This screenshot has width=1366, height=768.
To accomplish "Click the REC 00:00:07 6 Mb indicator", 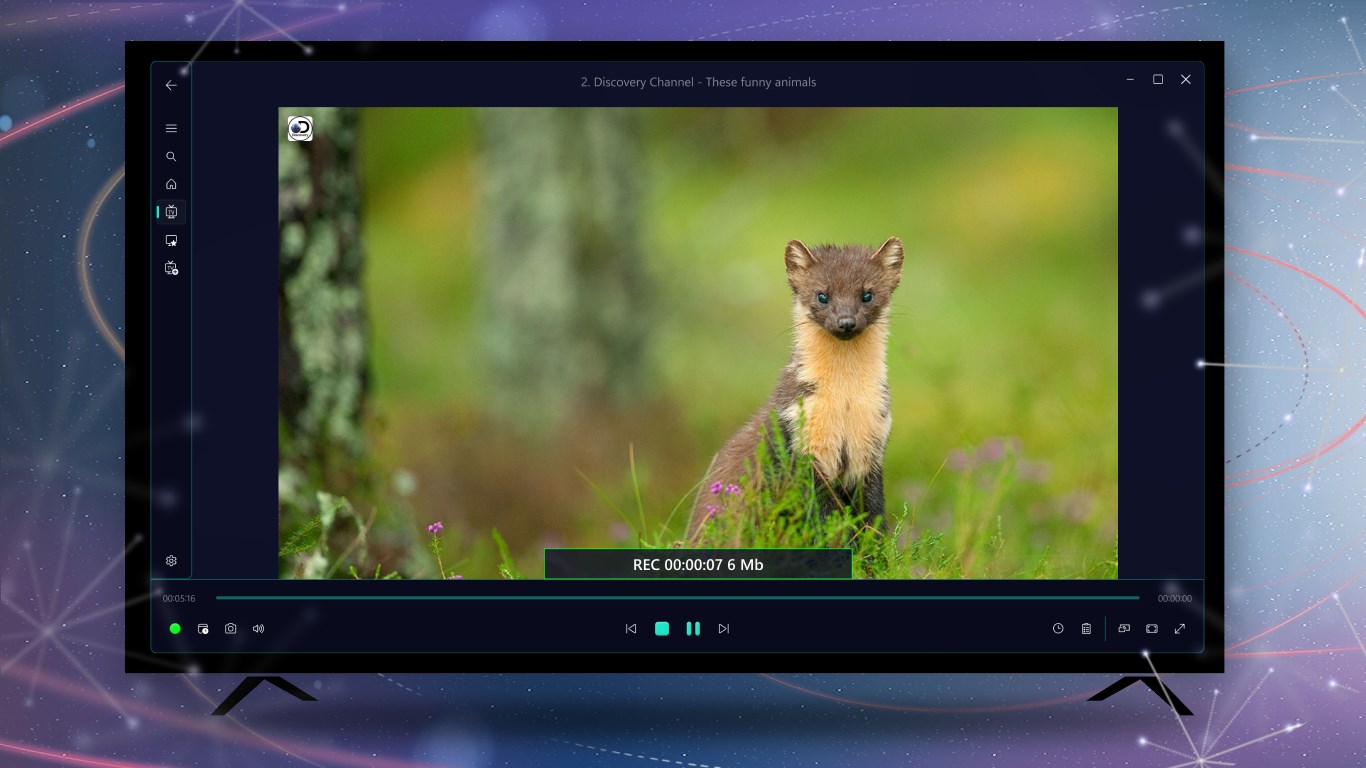I will (698, 564).
